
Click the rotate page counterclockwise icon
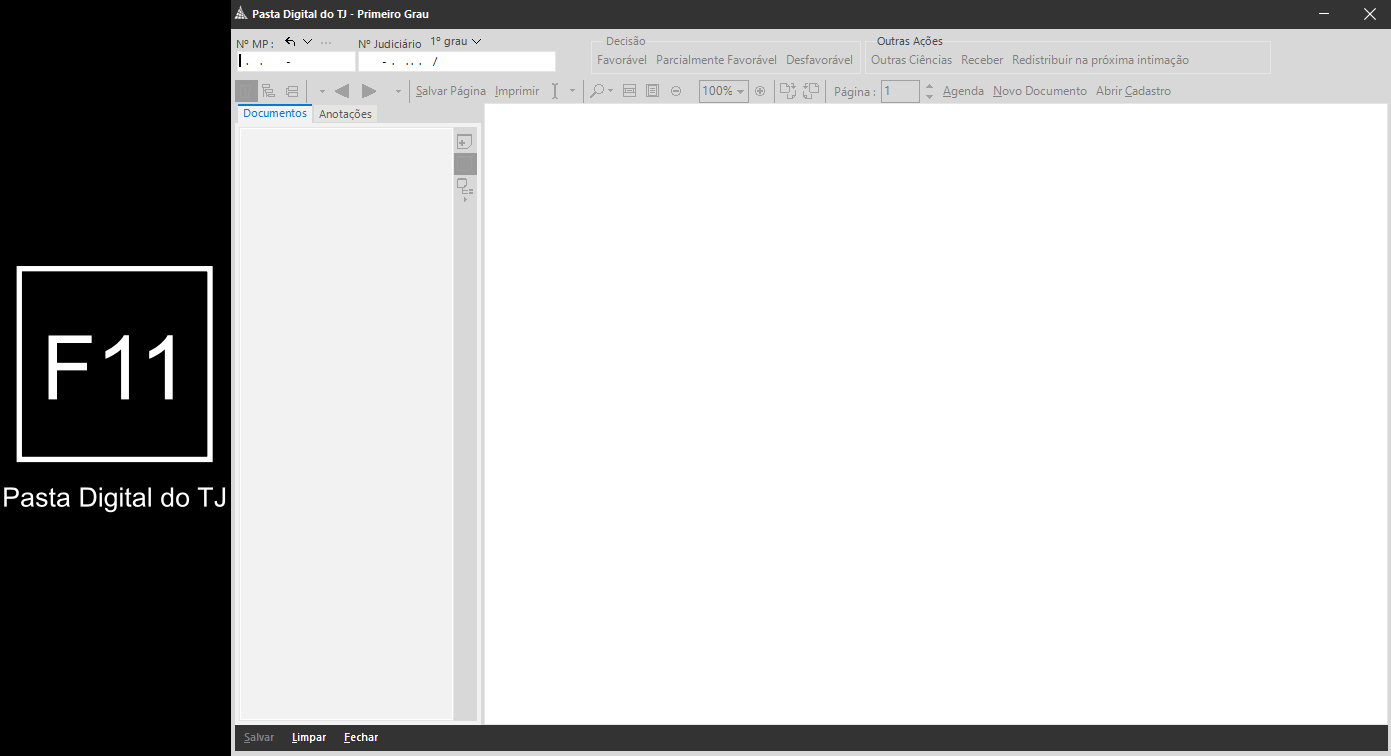click(x=811, y=91)
